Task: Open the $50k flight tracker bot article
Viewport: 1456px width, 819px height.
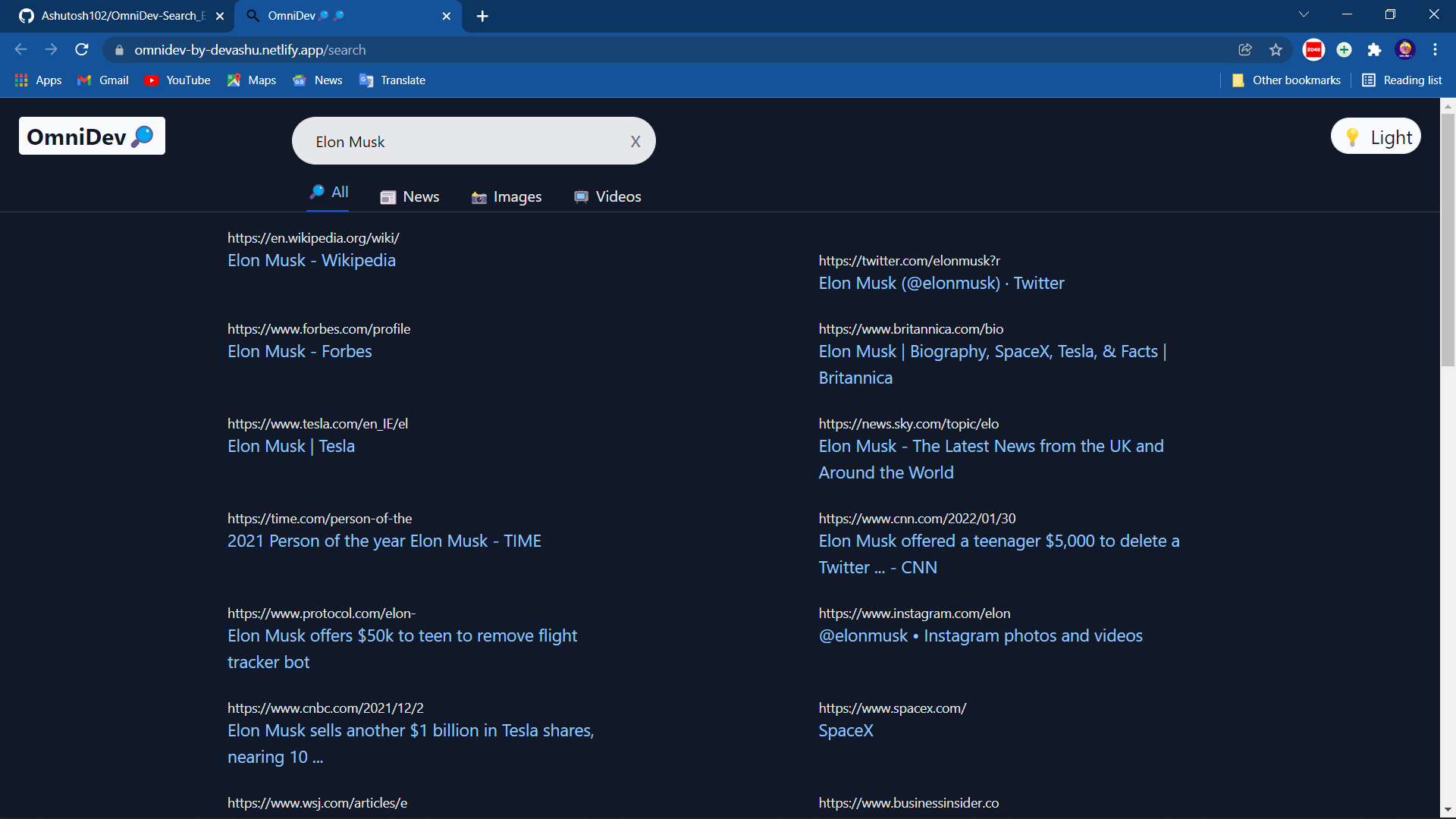Action: coord(403,648)
